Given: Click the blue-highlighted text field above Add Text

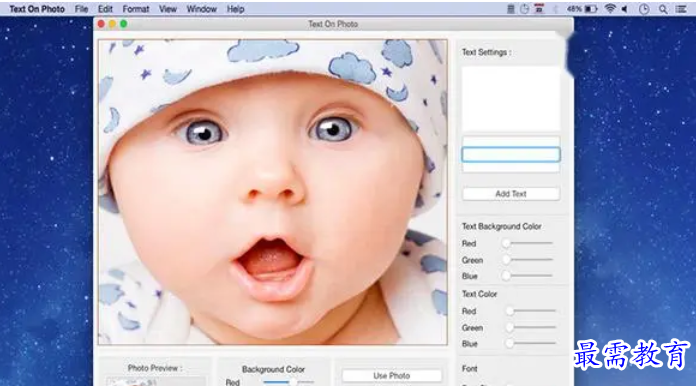Looking at the screenshot, I should [511, 154].
